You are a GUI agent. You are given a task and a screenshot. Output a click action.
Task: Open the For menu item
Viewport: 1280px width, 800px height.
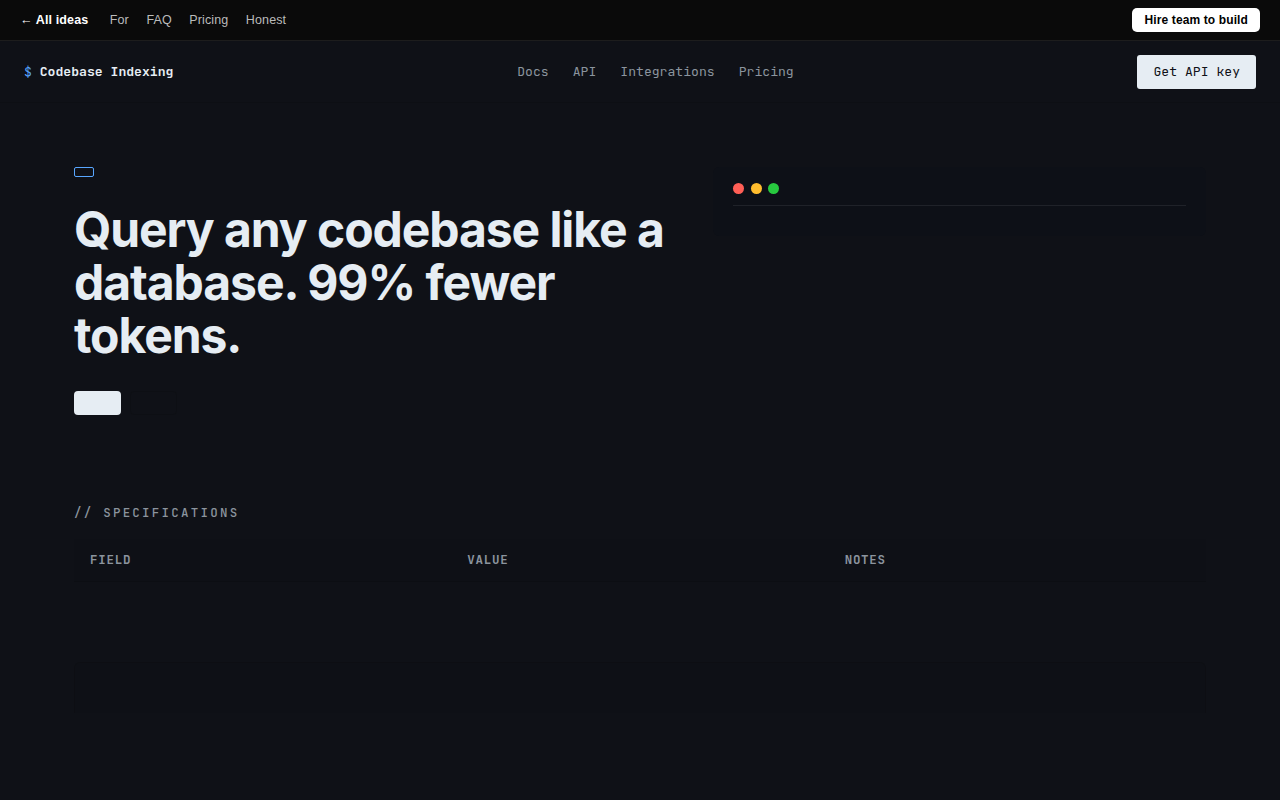119,20
